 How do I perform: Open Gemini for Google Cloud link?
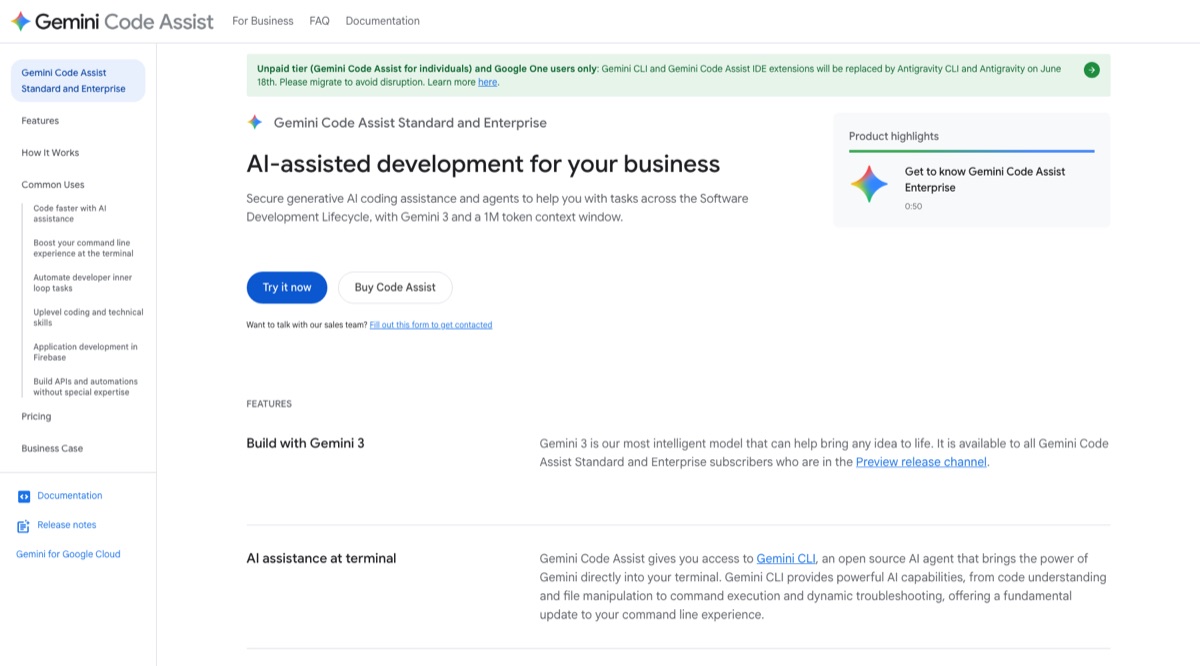[68, 554]
